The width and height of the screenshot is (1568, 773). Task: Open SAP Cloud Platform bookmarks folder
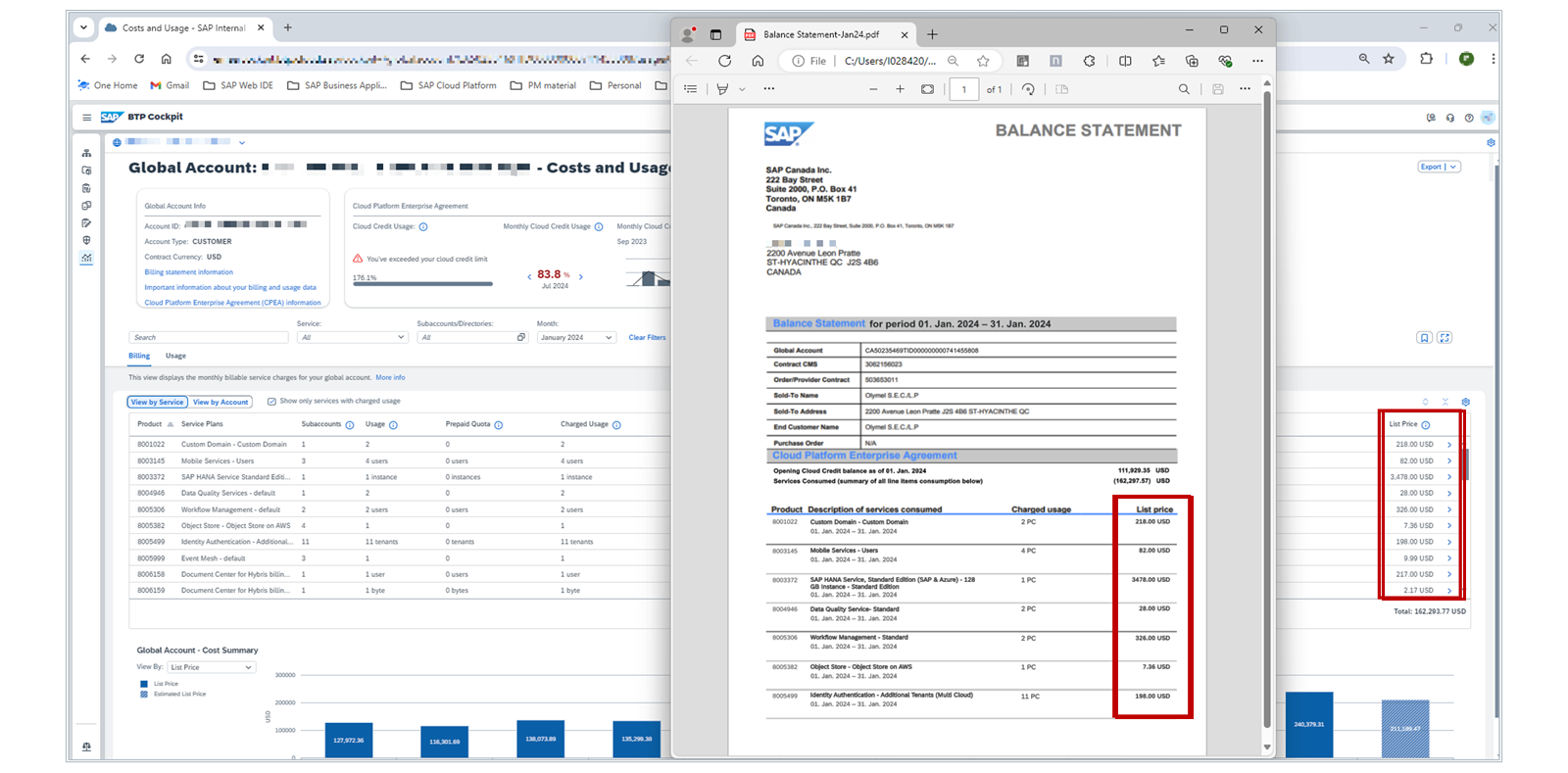(x=449, y=85)
